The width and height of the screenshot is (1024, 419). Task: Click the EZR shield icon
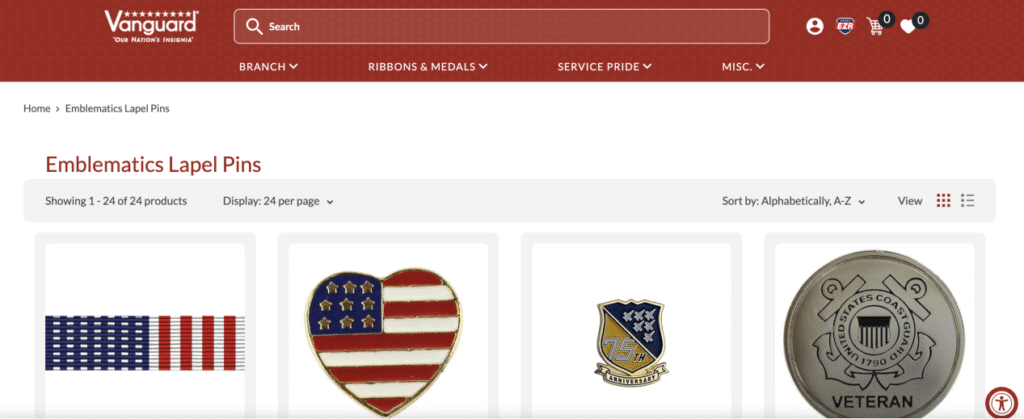(845, 27)
